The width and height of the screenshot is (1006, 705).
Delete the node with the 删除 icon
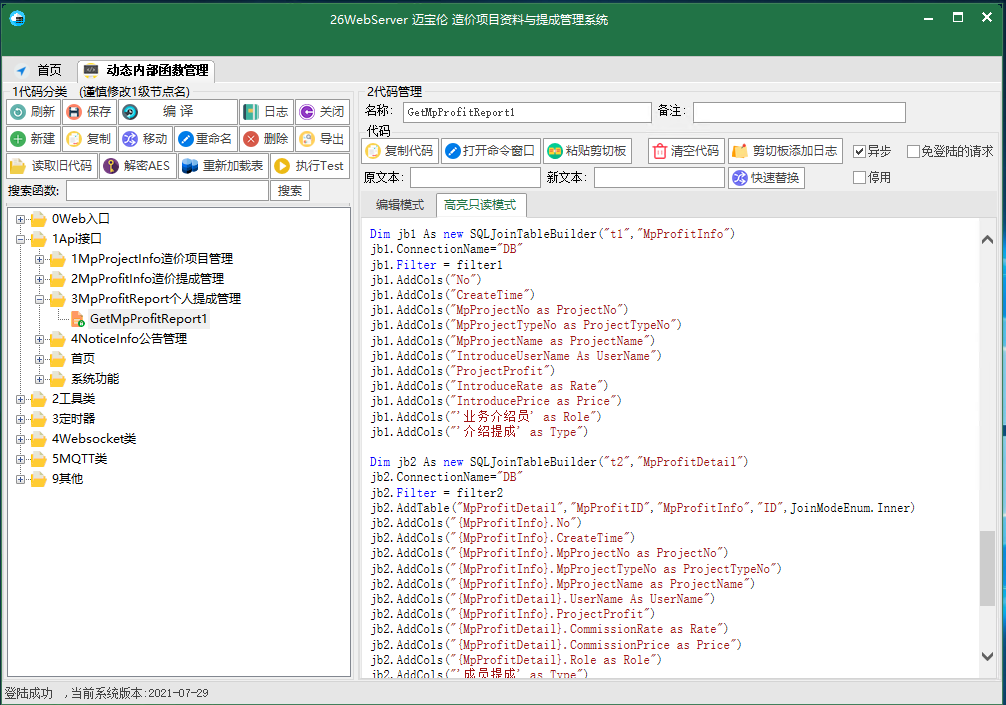coord(267,139)
